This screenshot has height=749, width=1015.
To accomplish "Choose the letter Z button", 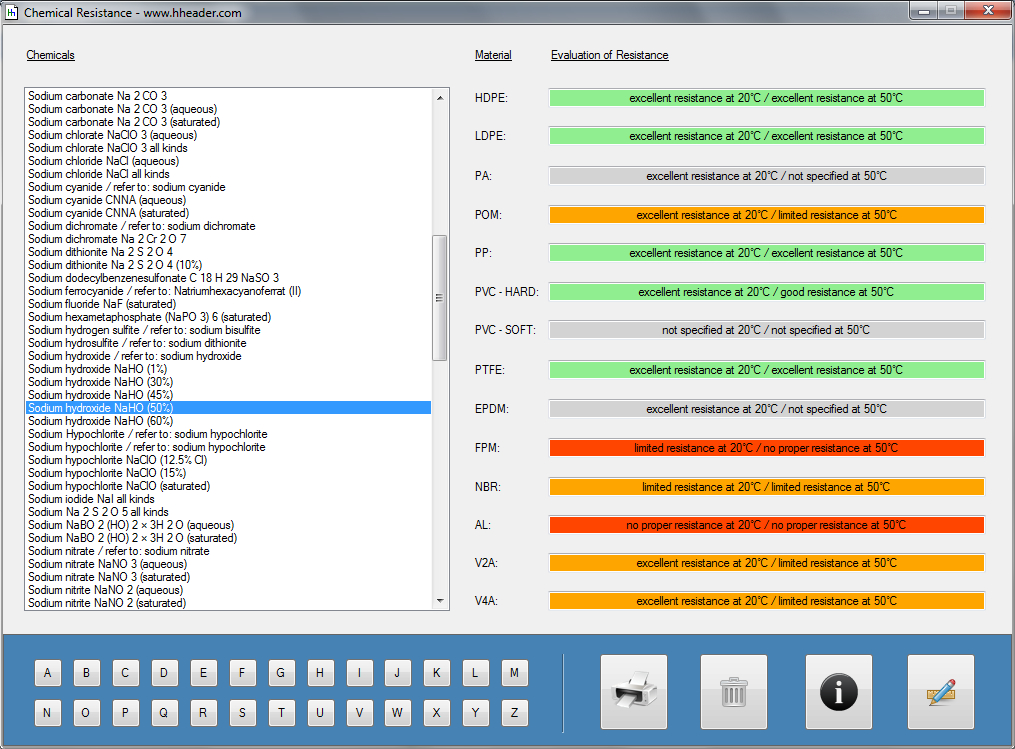I will click(x=515, y=713).
